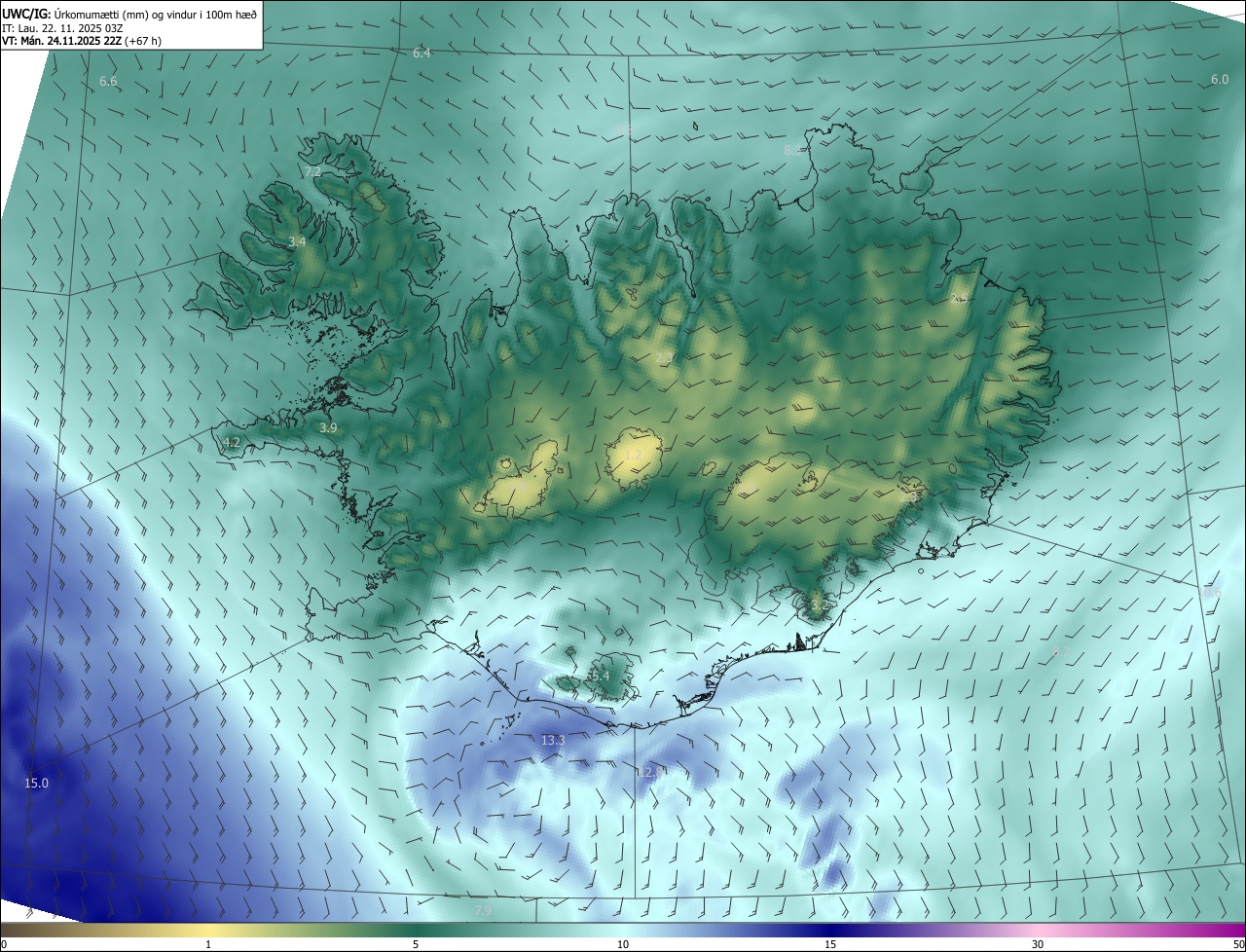
Task: Click the legend tick label '0'
Action: 4,944
